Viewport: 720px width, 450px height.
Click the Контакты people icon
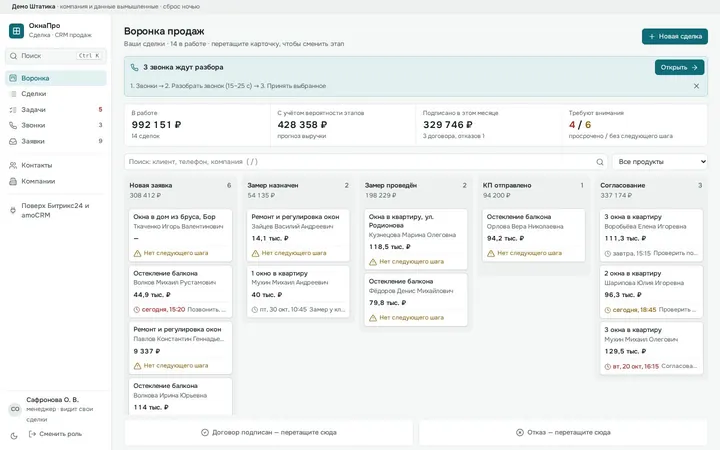13,165
